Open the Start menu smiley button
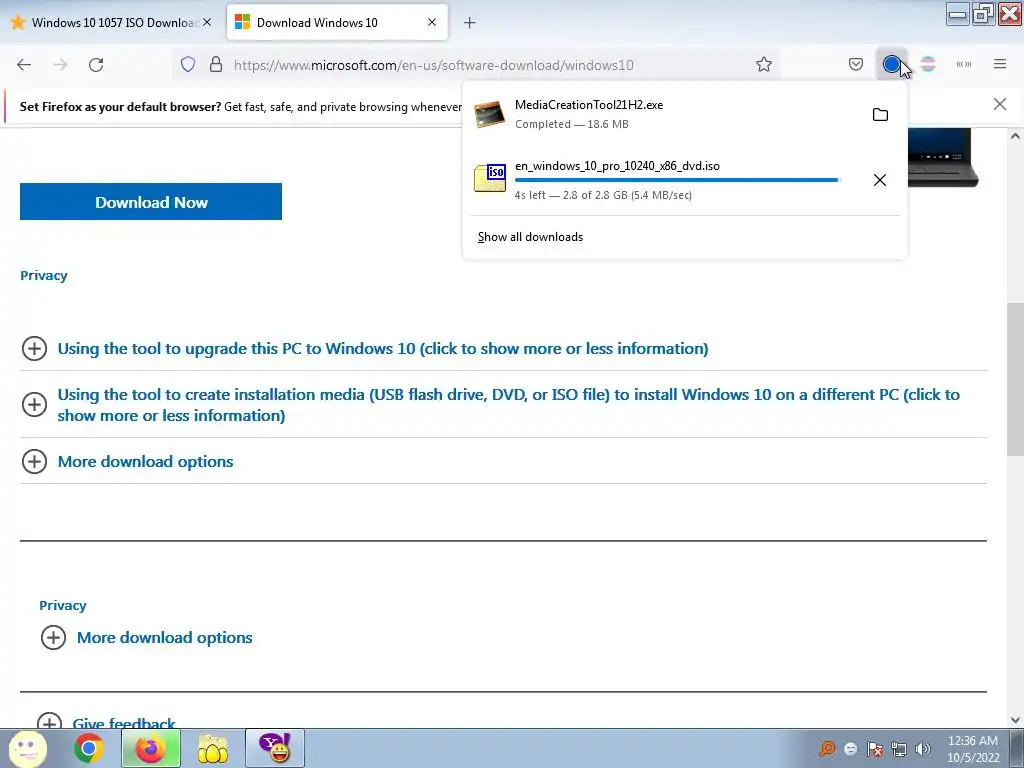Viewport: 1024px width, 768px height. point(27,748)
